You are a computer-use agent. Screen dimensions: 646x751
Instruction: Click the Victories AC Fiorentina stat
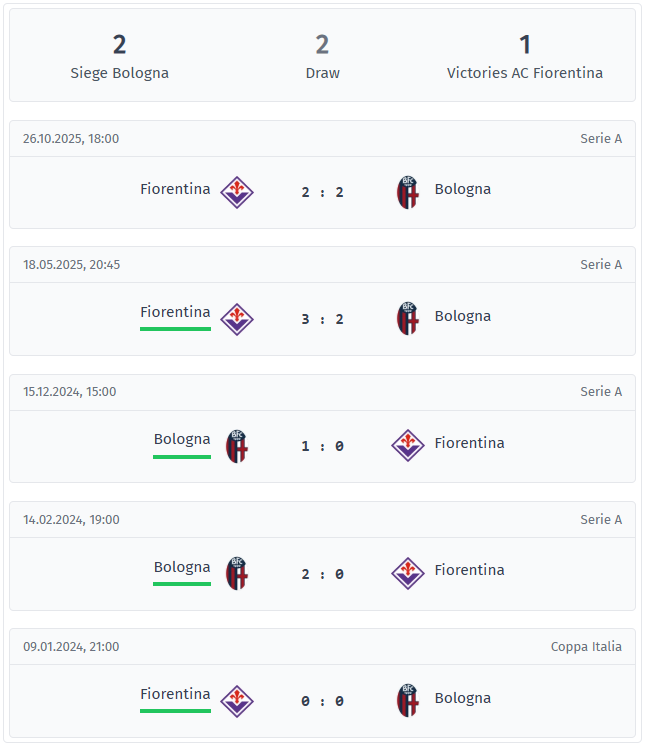point(525,57)
